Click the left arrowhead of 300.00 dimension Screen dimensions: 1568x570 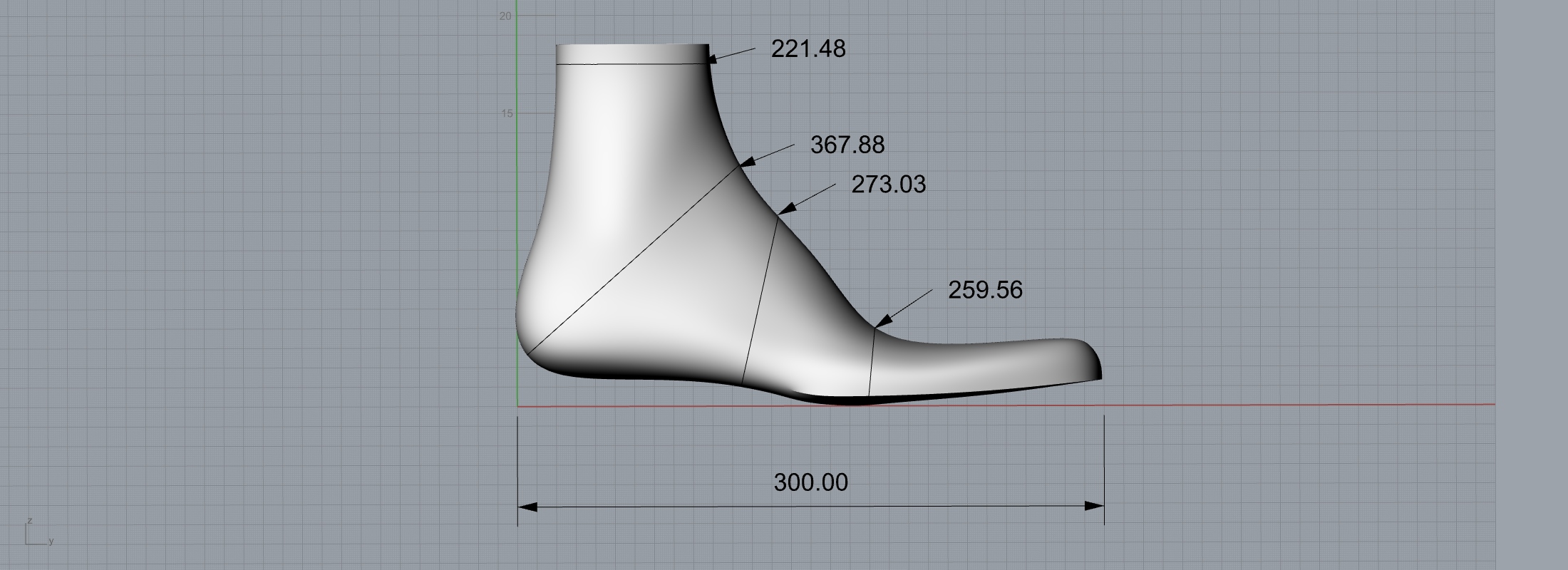(x=527, y=507)
